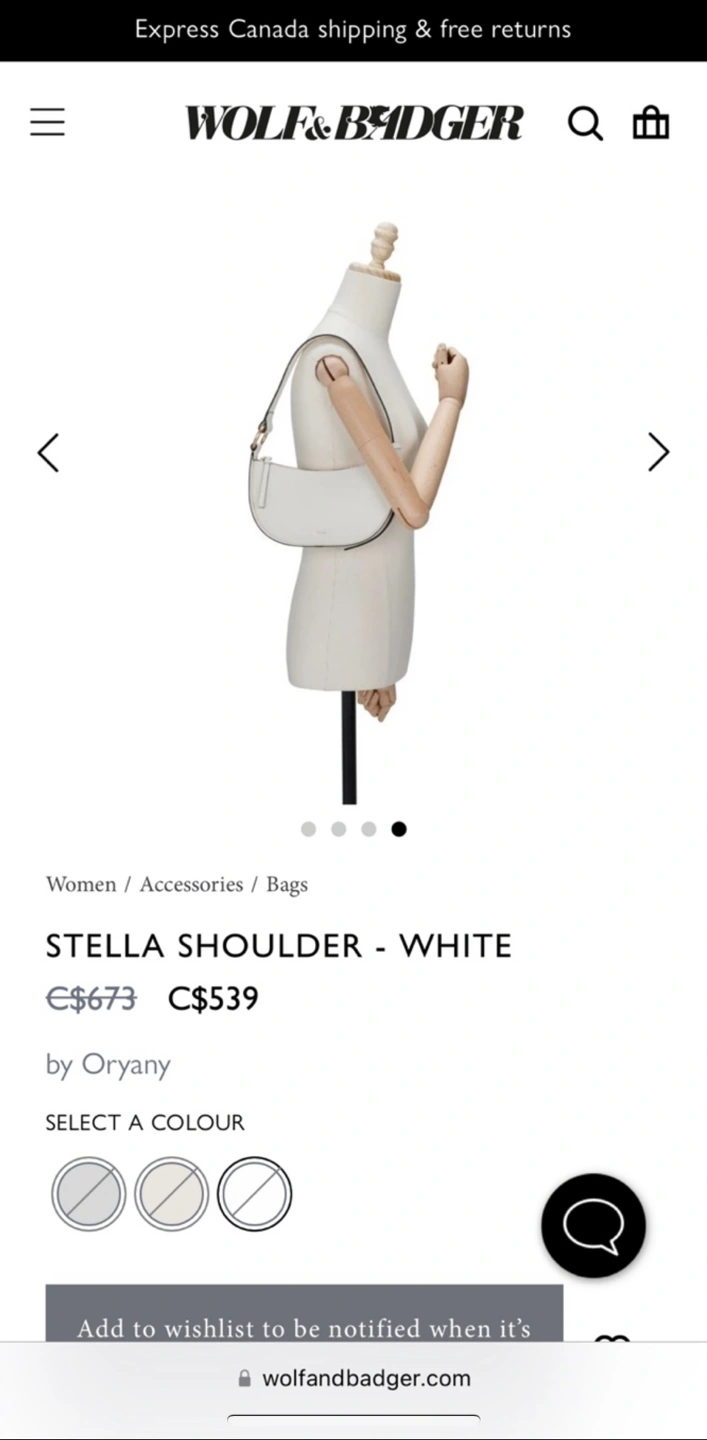
Task: Select the grey colour swatch
Action: click(x=89, y=1193)
